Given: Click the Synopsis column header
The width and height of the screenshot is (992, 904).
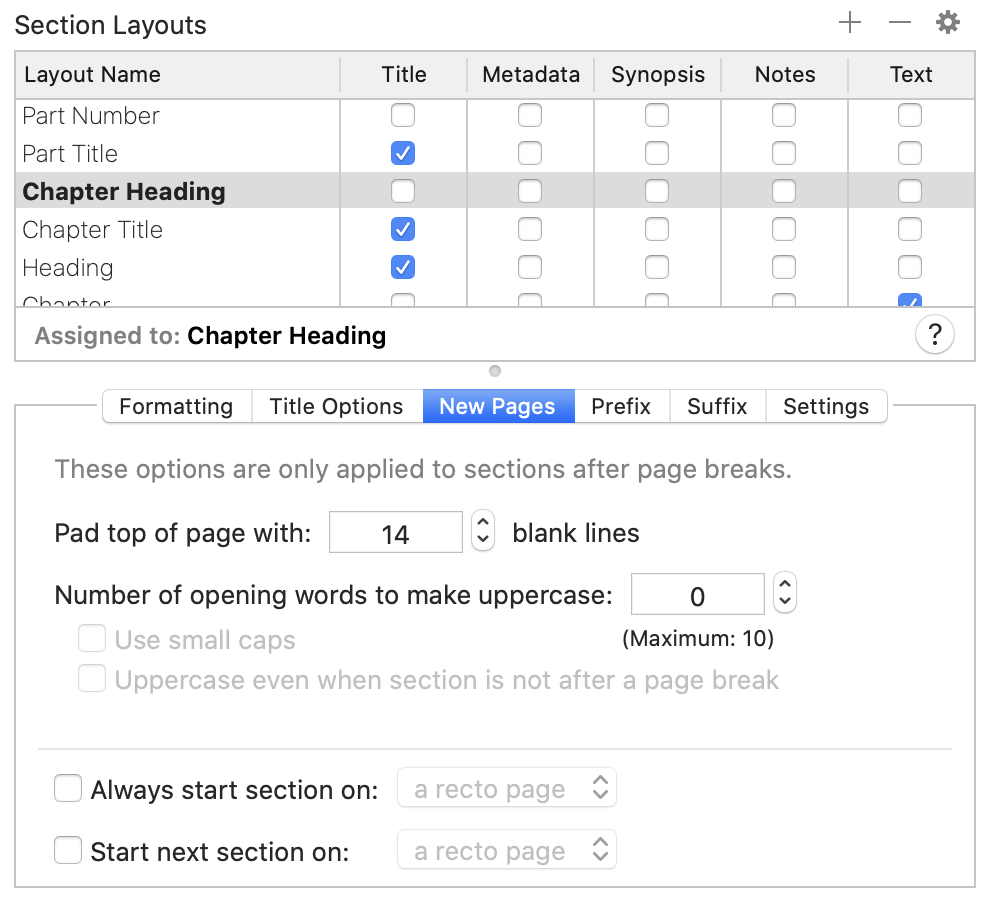Looking at the screenshot, I should [657, 75].
